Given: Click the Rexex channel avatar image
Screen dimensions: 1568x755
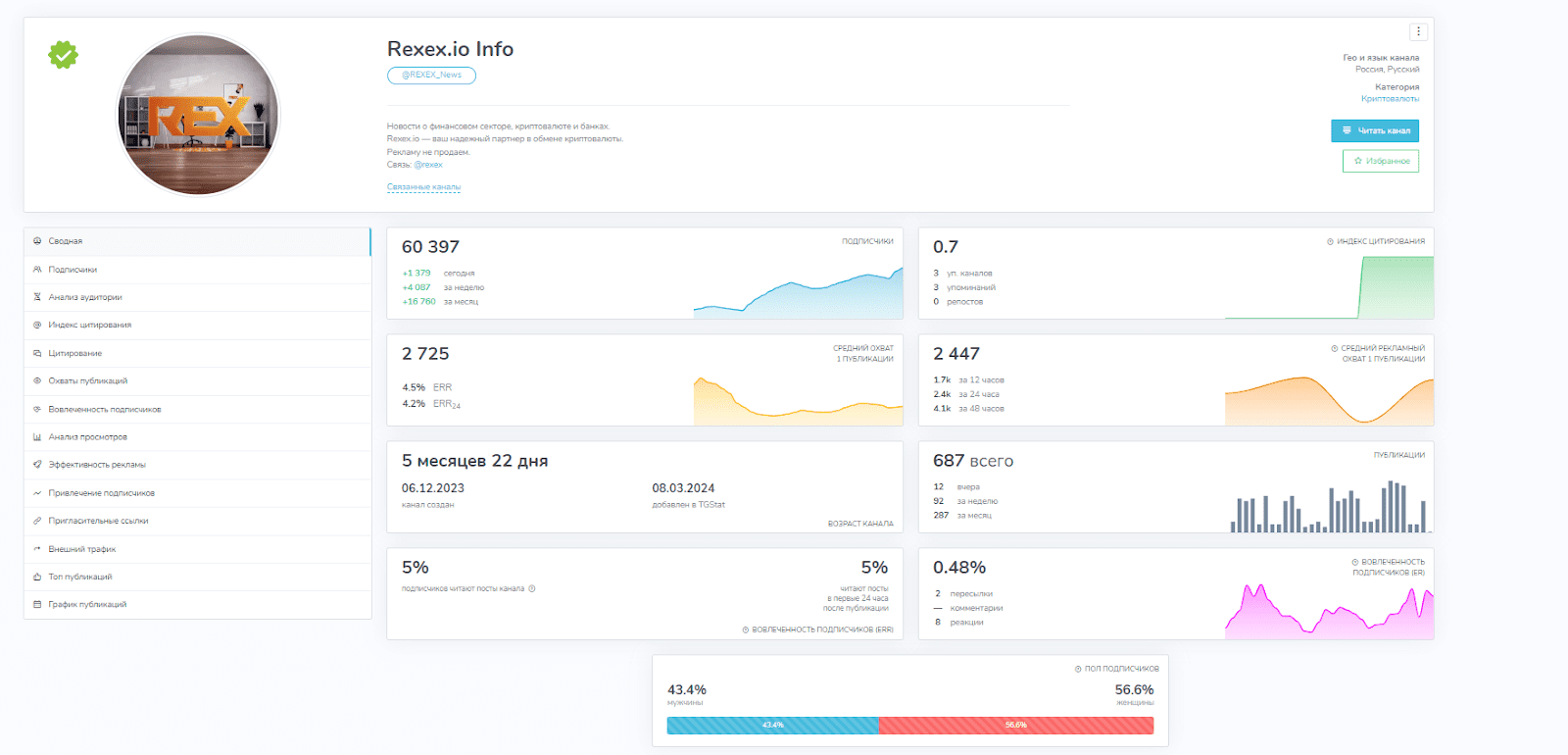Looking at the screenshot, I should click(198, 115).
